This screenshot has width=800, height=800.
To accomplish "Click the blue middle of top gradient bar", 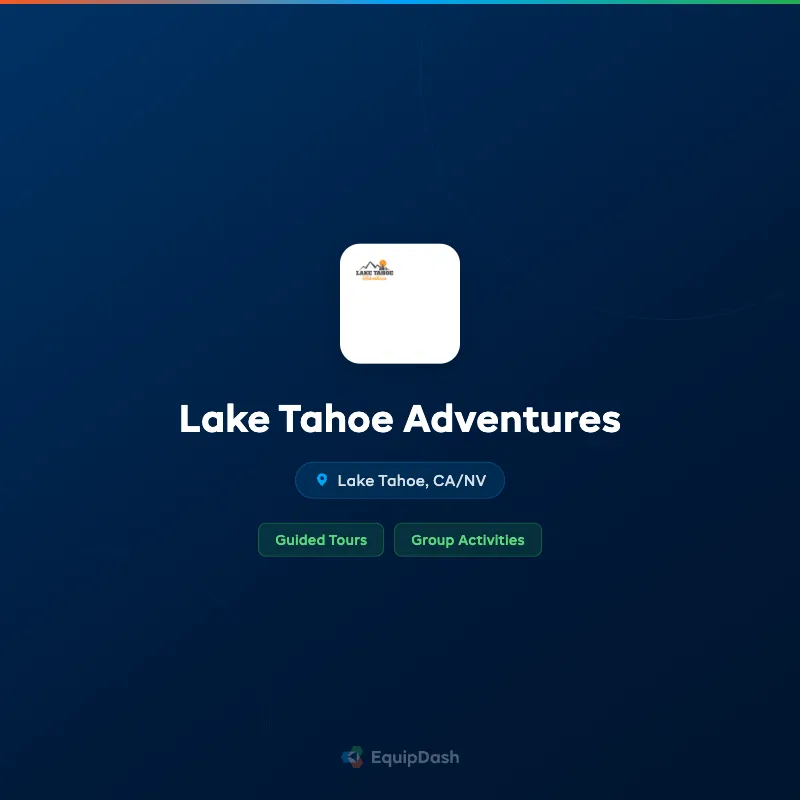I will click(x=400, y=2).
